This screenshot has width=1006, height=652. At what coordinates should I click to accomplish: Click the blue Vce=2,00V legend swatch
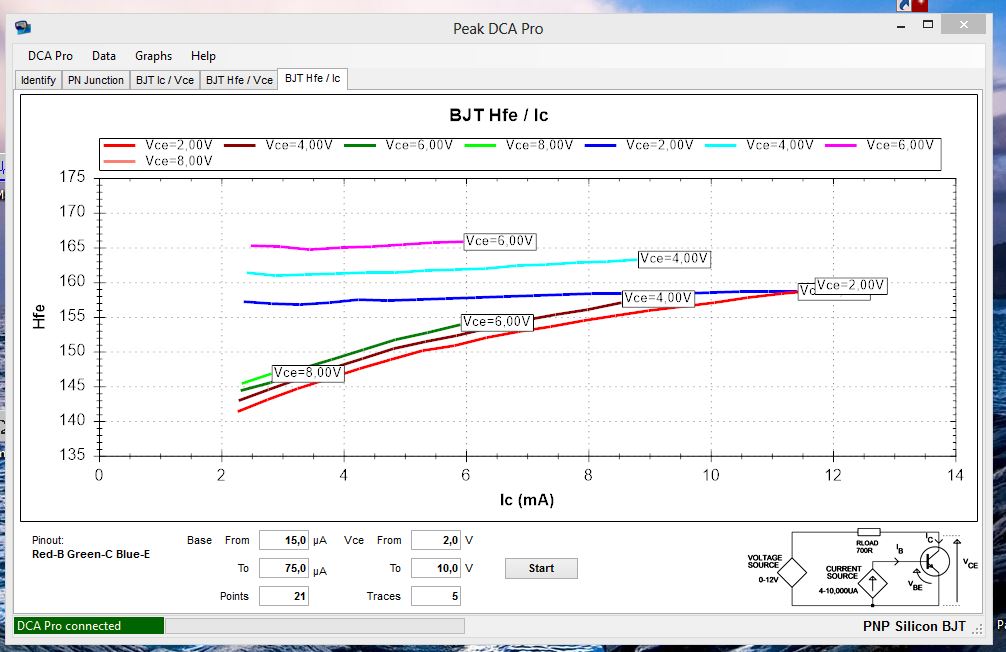click(x=601, y=146)
